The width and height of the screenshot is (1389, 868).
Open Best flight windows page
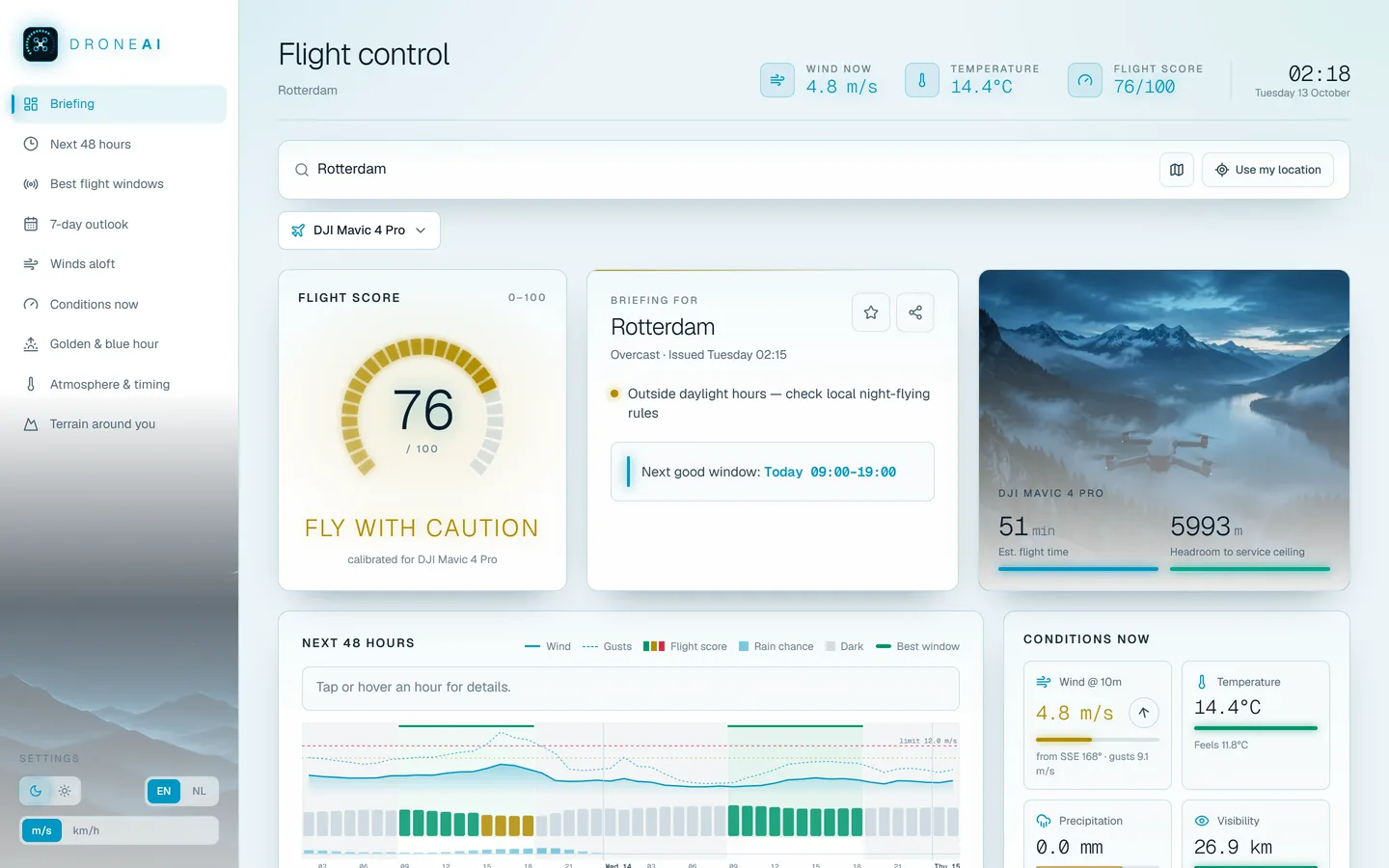[x=120, y=184]
